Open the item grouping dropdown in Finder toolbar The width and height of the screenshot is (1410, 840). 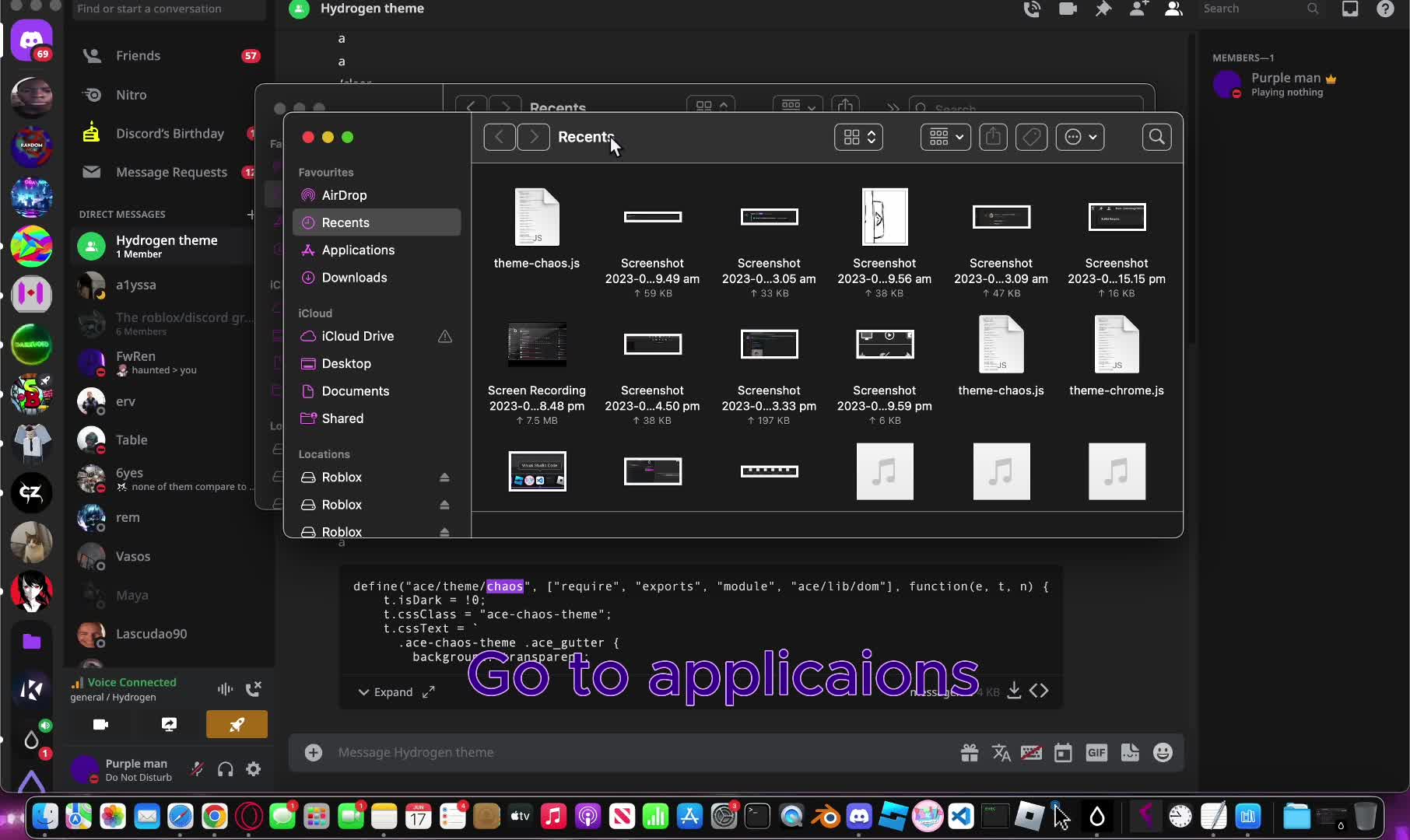pyautogui.click(x=945, y=137)
